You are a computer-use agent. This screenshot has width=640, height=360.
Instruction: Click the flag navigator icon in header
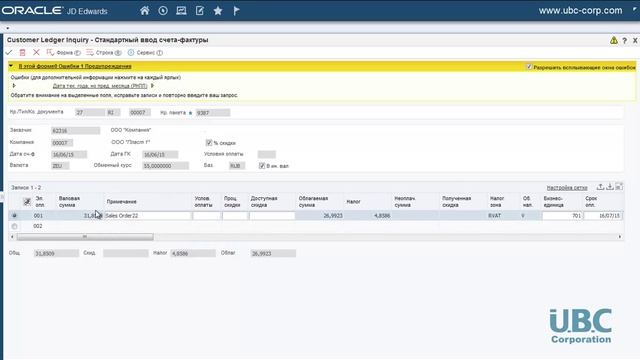[236, 11]
